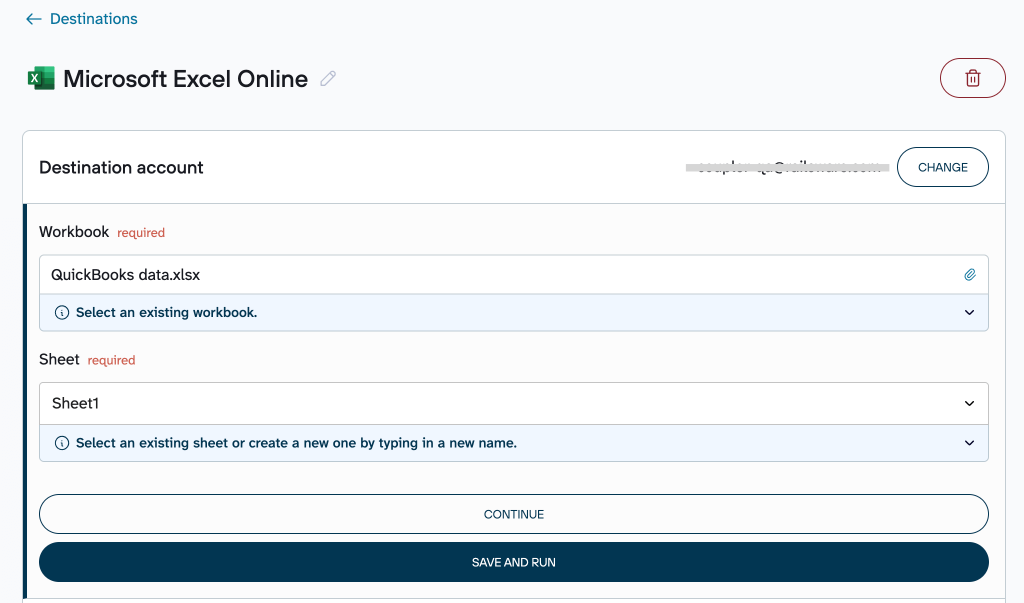Click the info icon in sheet hint

point(62,442)
